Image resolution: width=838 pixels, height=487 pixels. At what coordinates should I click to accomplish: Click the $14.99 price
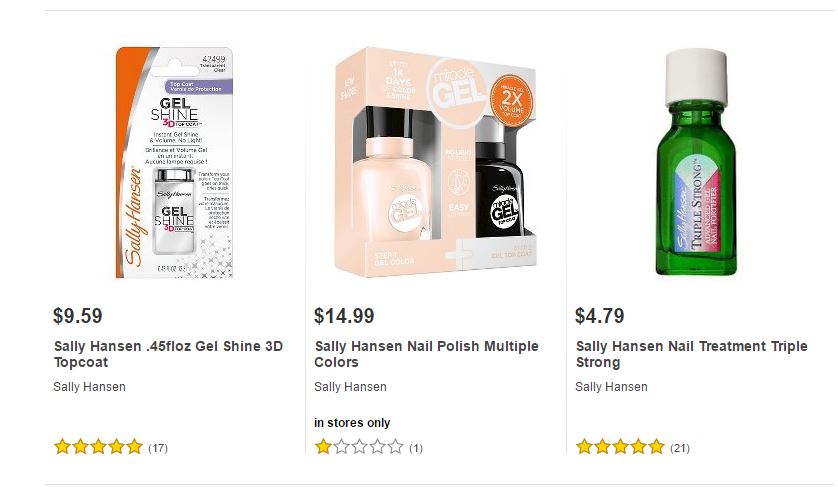click(344, 317)
